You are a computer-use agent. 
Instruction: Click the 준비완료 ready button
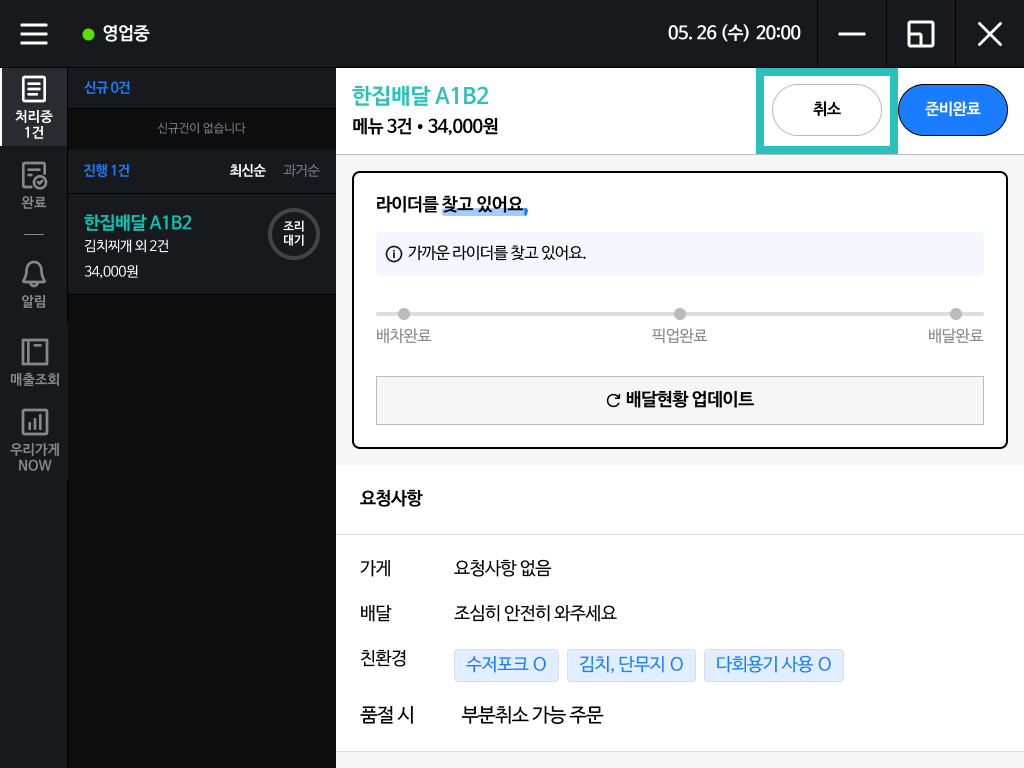point(953,110)
